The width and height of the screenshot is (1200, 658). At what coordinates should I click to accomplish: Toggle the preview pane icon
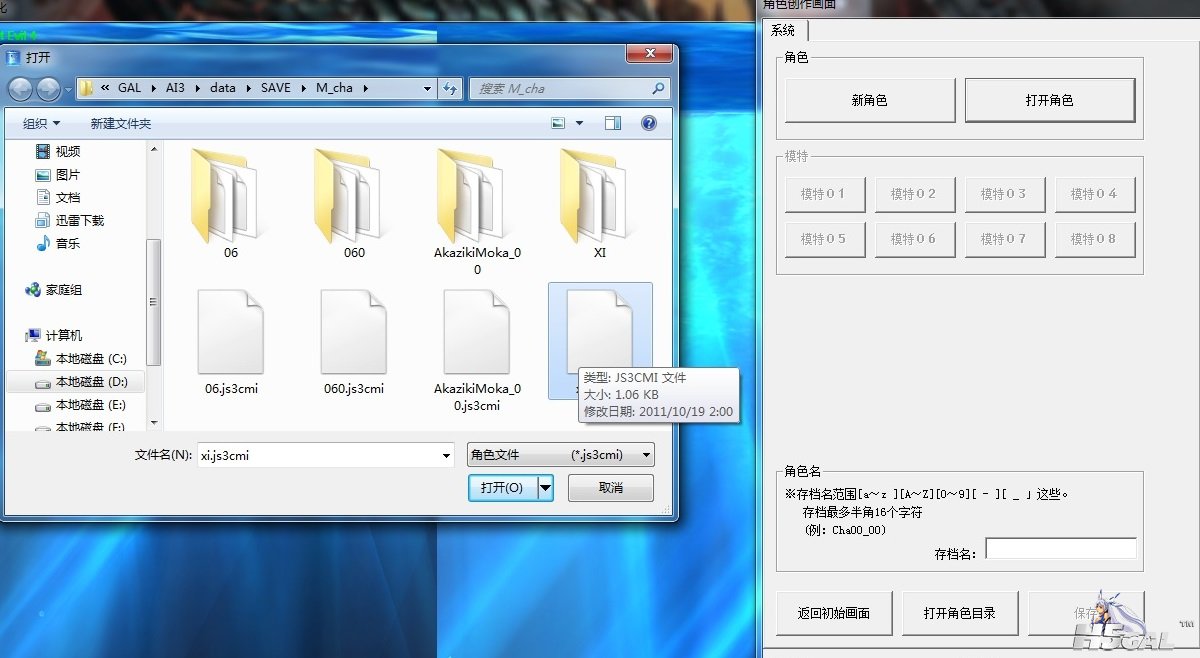[612, 123]
